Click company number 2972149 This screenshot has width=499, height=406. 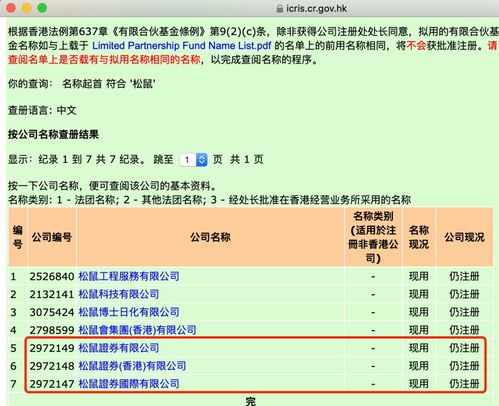pos(52,348)
